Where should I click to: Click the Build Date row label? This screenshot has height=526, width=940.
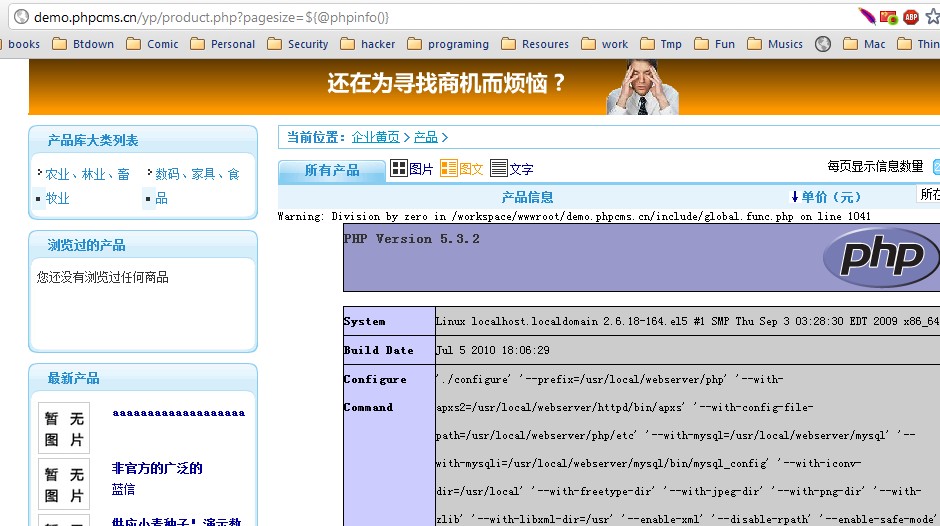[378, 350]
